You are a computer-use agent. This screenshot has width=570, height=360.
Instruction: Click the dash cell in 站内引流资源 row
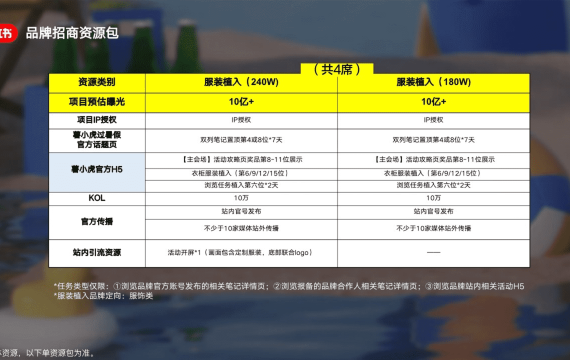[x=433, y=253]
